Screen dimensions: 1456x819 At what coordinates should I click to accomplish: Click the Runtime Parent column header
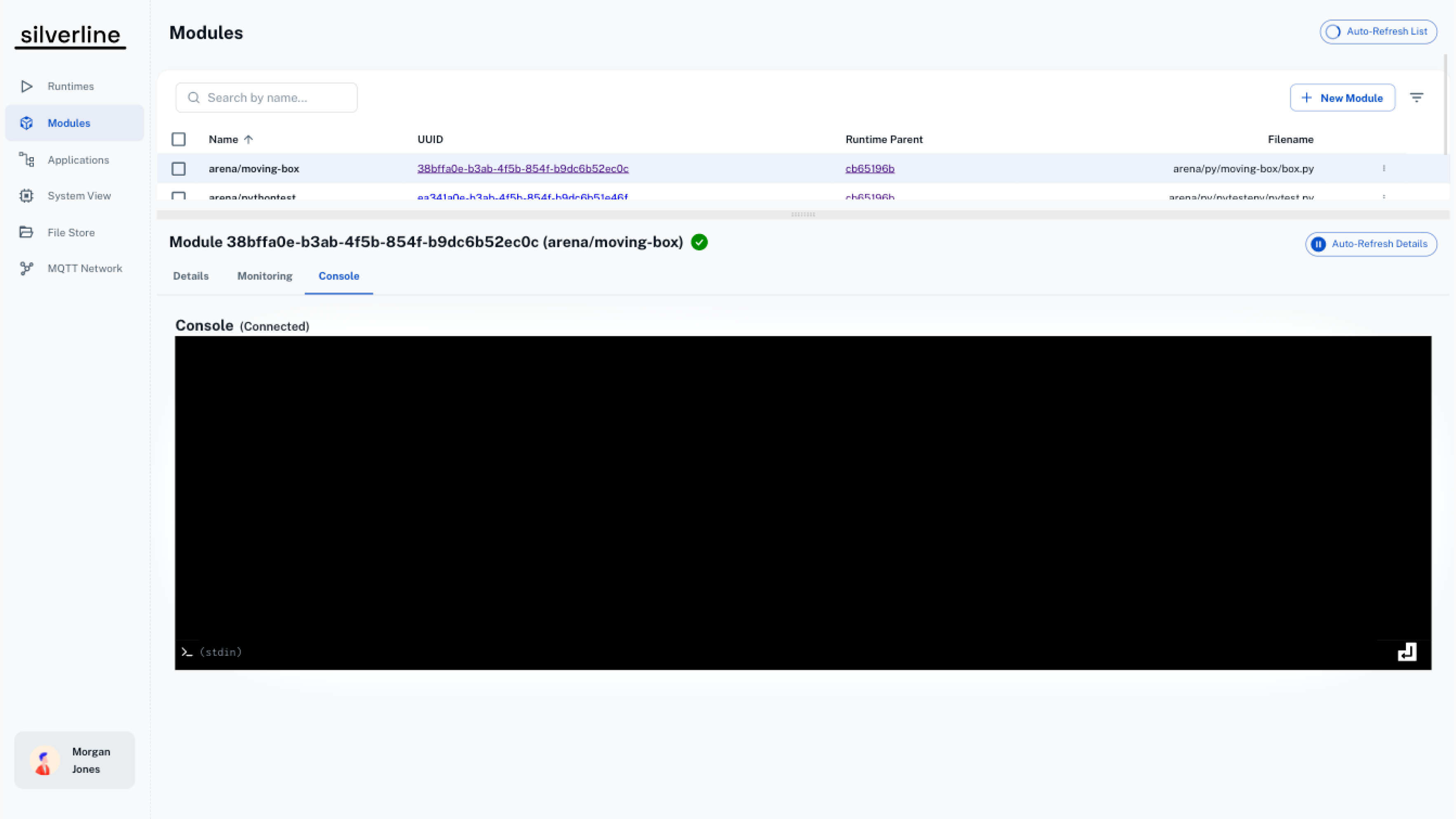[884, 139]
